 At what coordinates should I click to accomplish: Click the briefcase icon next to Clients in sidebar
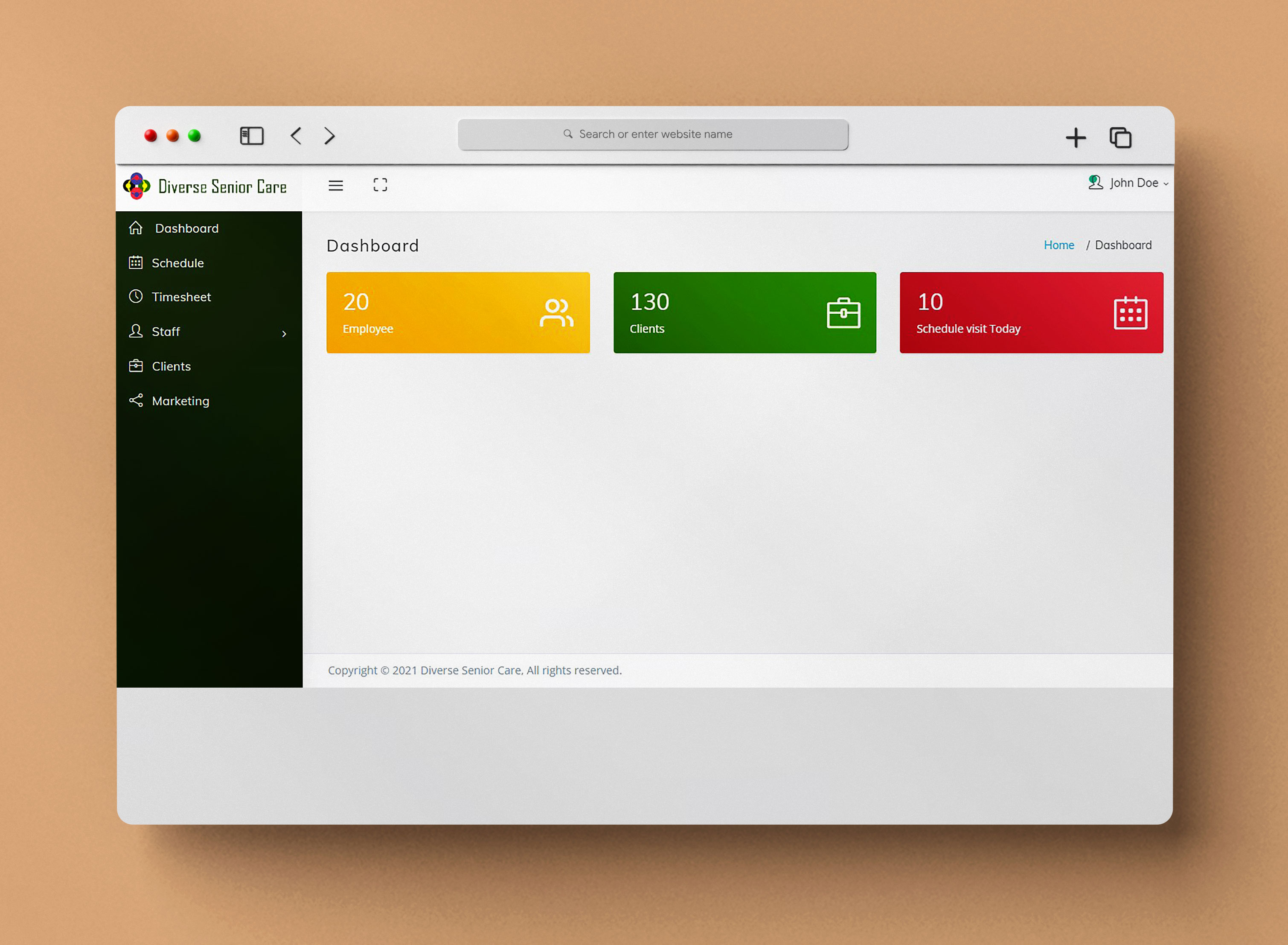coord(136,365)
